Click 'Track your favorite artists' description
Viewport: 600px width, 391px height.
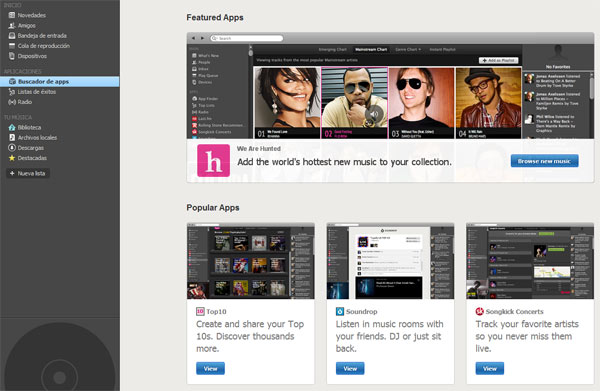(527, 336)
